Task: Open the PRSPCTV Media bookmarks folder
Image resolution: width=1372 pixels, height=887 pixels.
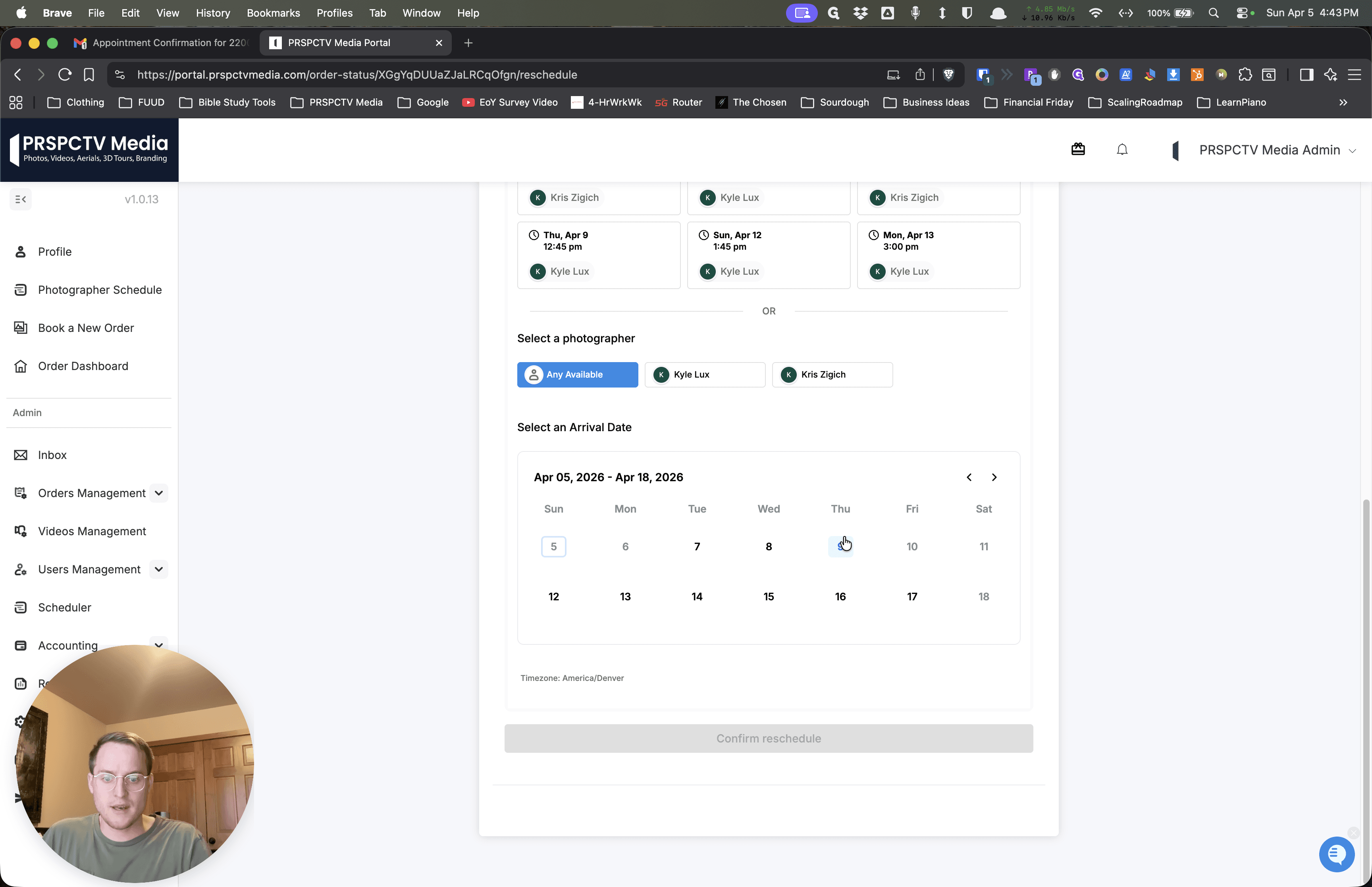Action: (337, 102)
